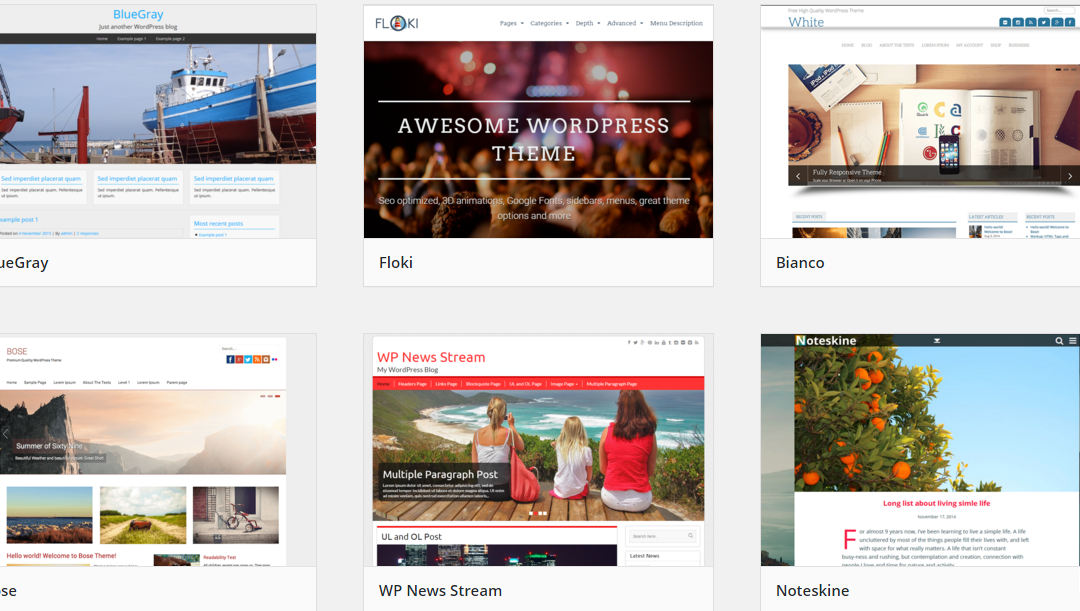Click 'WP News Stream' red title in preview
1080x611 pixels.
431,357
